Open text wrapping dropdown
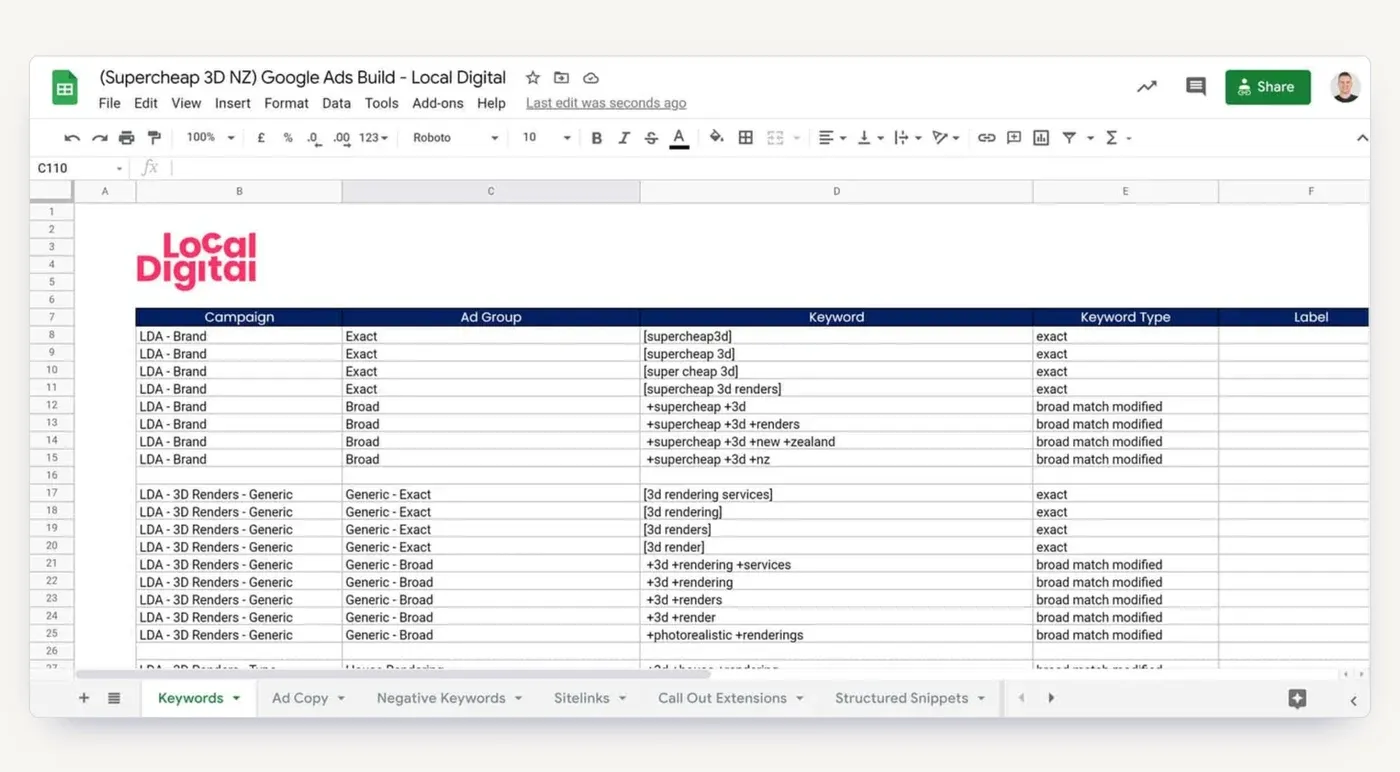The image size is (1400, 772). 907,138
